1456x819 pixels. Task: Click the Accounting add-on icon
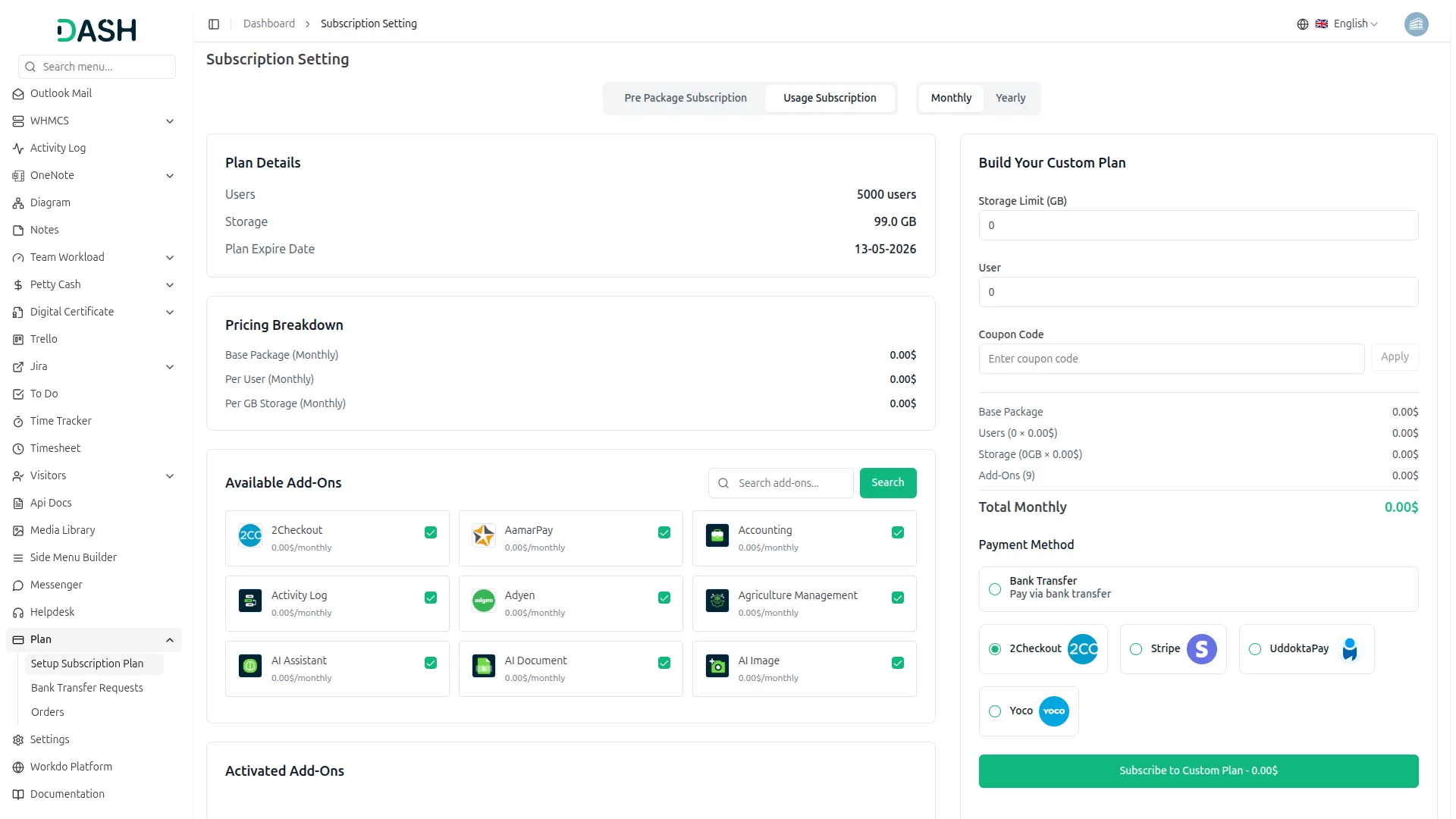coord(717,535)
